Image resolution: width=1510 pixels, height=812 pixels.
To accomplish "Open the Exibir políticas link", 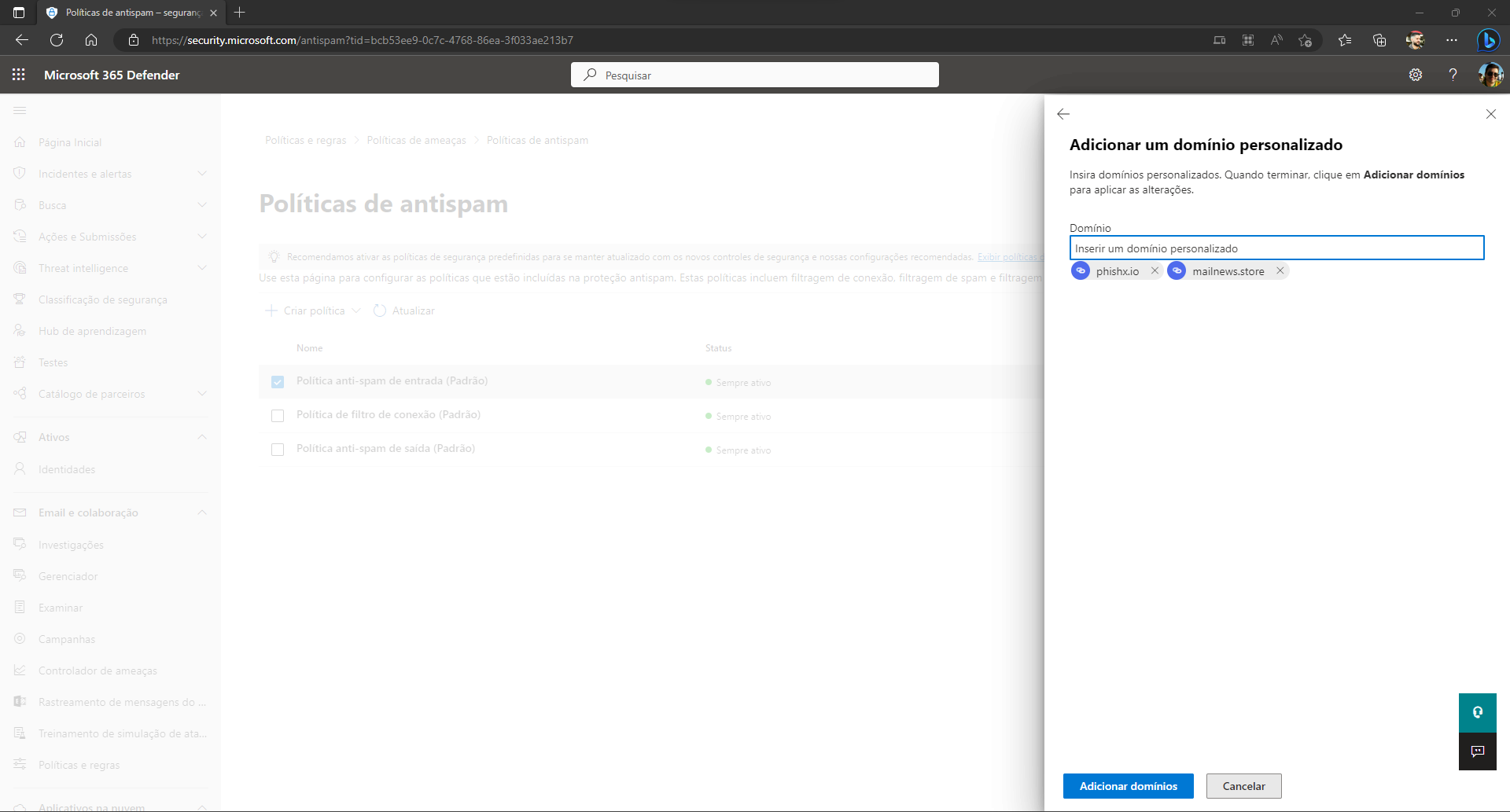I will tap(1010, 257).
